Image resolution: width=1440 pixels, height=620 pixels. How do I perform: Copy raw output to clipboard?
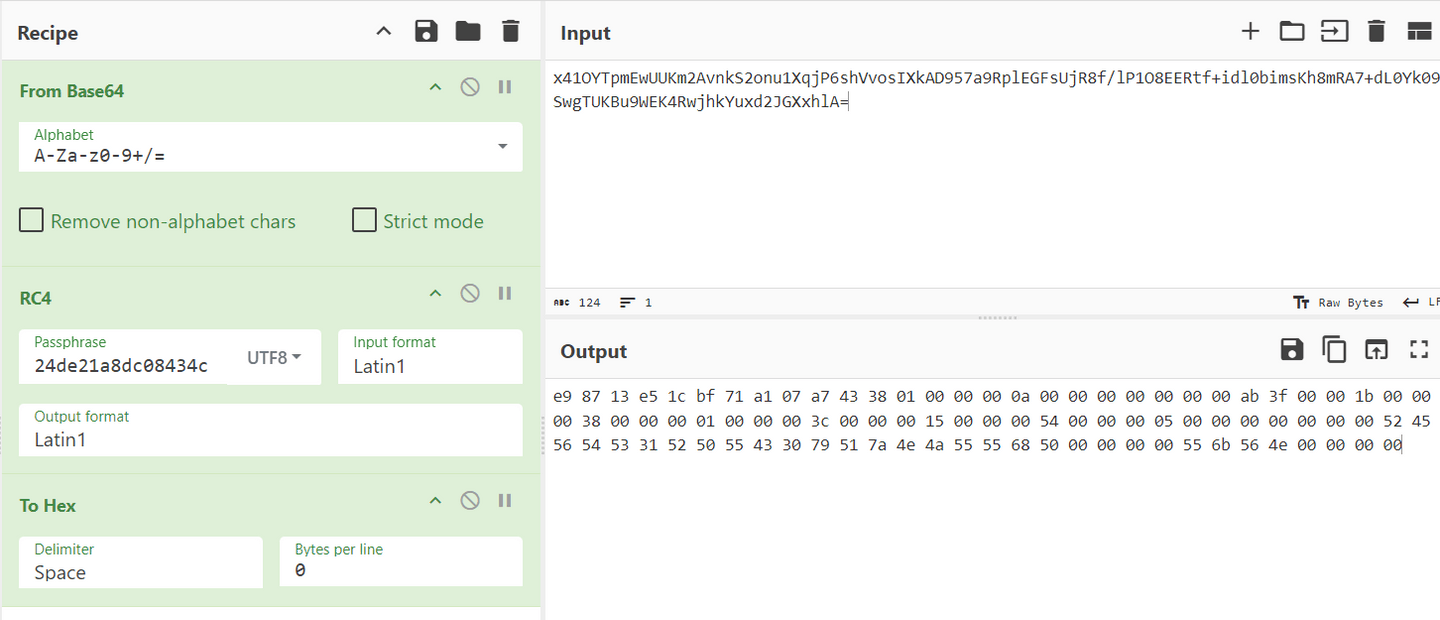pos(1334,350)
